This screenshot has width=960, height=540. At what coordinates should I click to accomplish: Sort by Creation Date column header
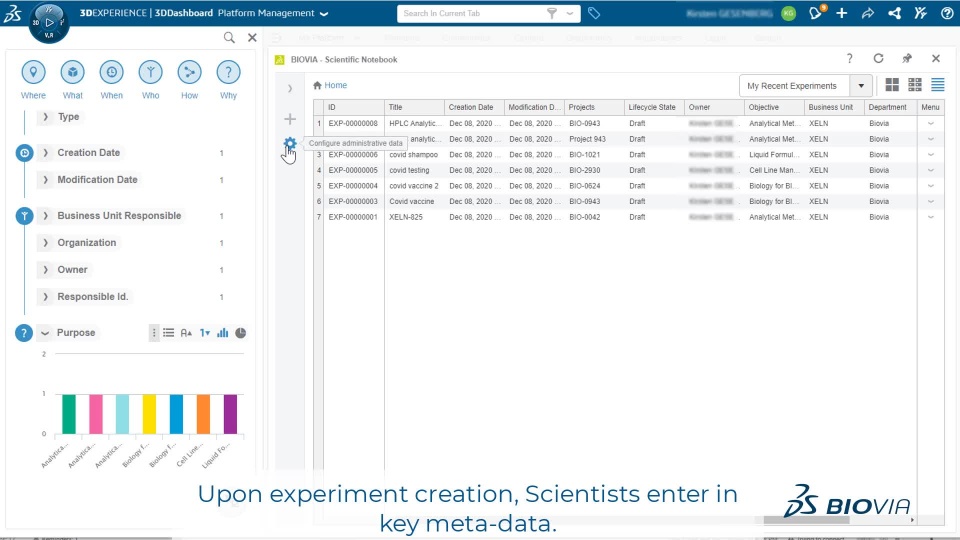(x=474, y=107)
